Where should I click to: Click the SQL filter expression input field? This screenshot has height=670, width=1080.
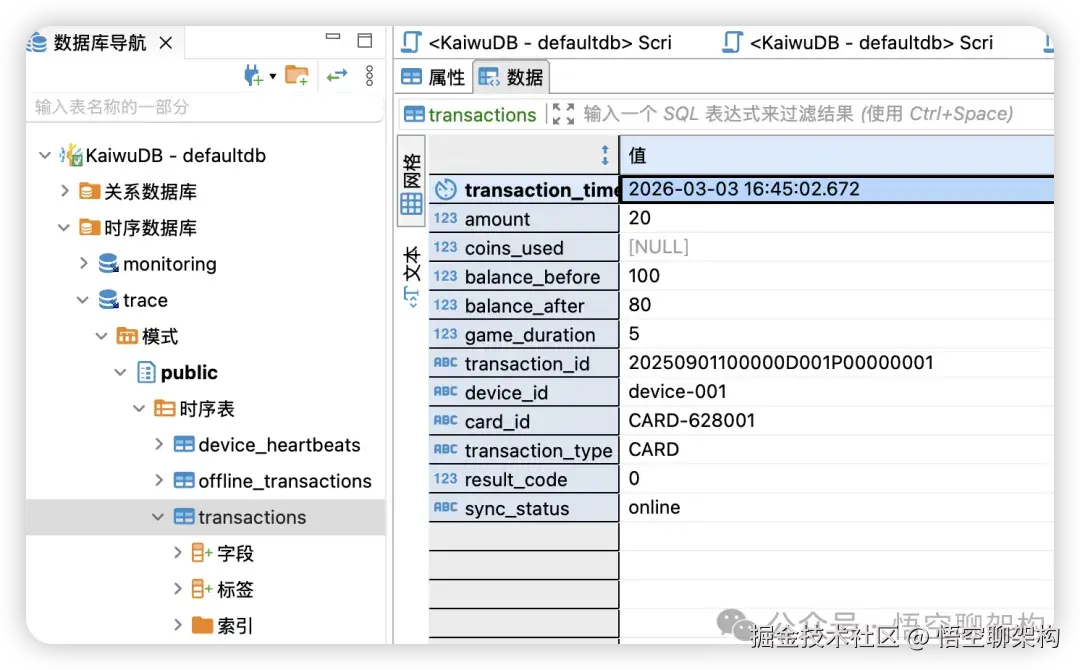[x=800, y=114]
